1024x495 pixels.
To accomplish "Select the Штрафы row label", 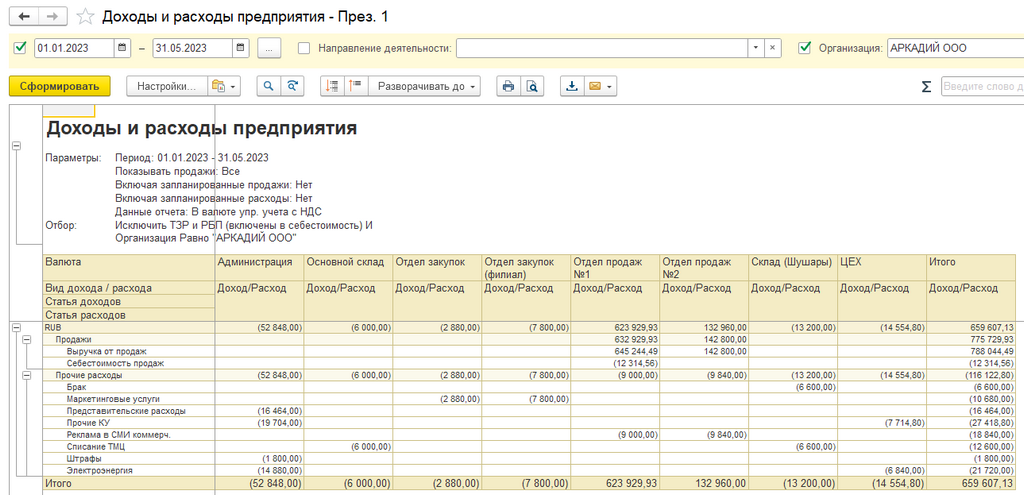I will [84, 458].
